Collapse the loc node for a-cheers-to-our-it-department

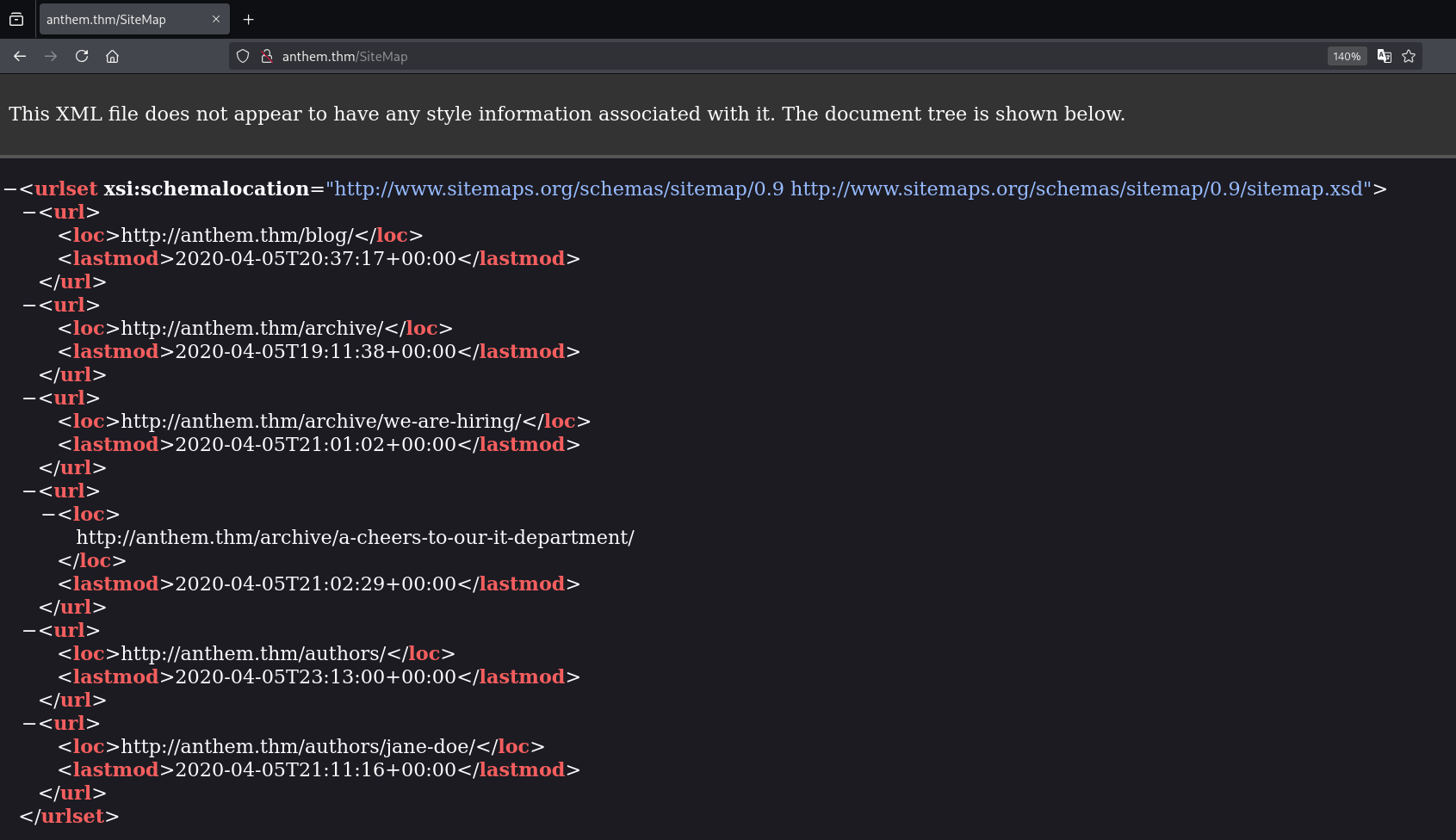coord(48,515)
